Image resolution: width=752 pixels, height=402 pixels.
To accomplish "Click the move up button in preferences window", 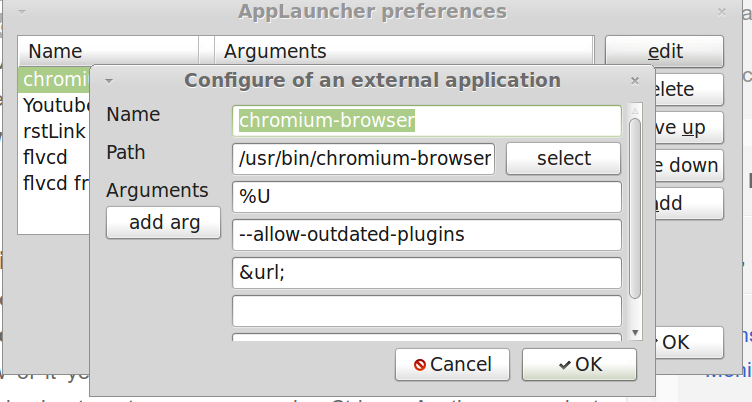I will pos(688,127).
